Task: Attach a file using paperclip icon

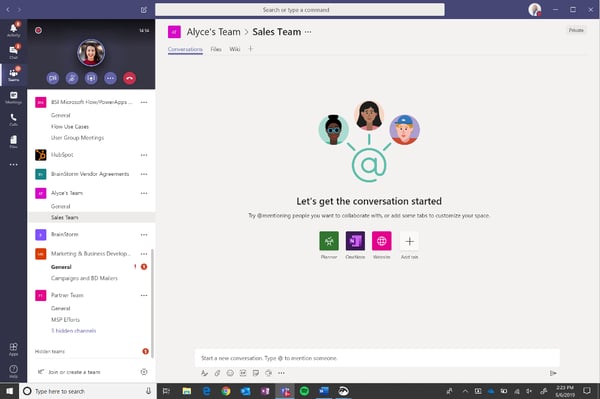Action: click(x=217, y=373)
